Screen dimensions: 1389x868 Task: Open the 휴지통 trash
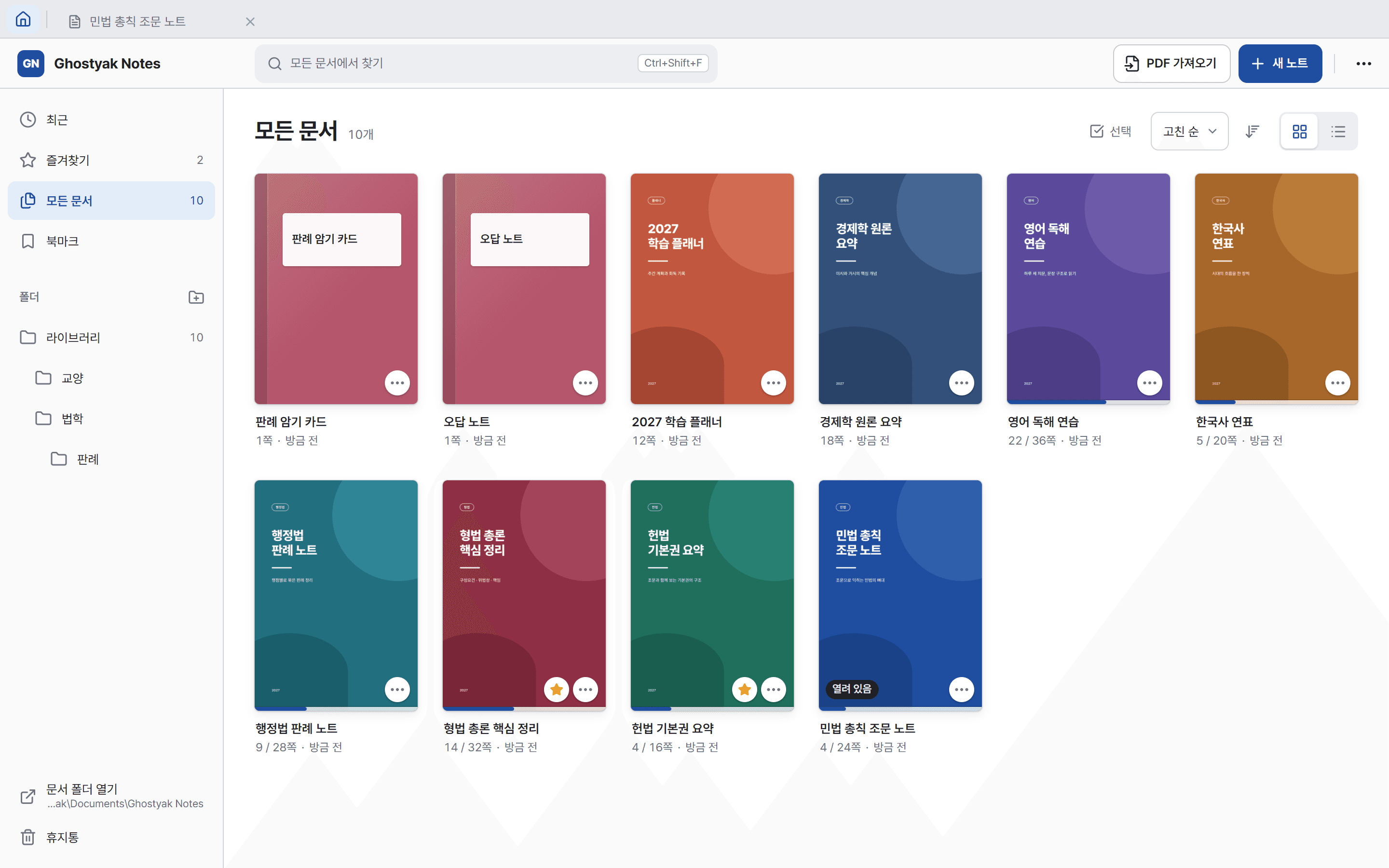click(111, 837)
